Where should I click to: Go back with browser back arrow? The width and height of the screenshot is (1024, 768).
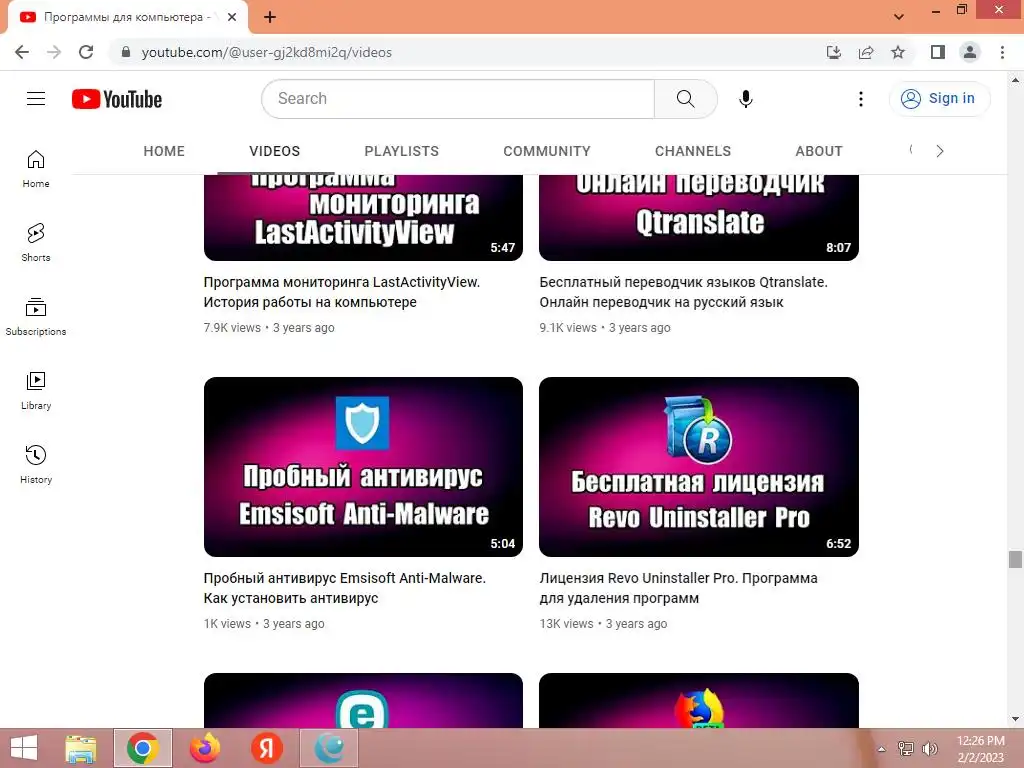pos(22,52)
